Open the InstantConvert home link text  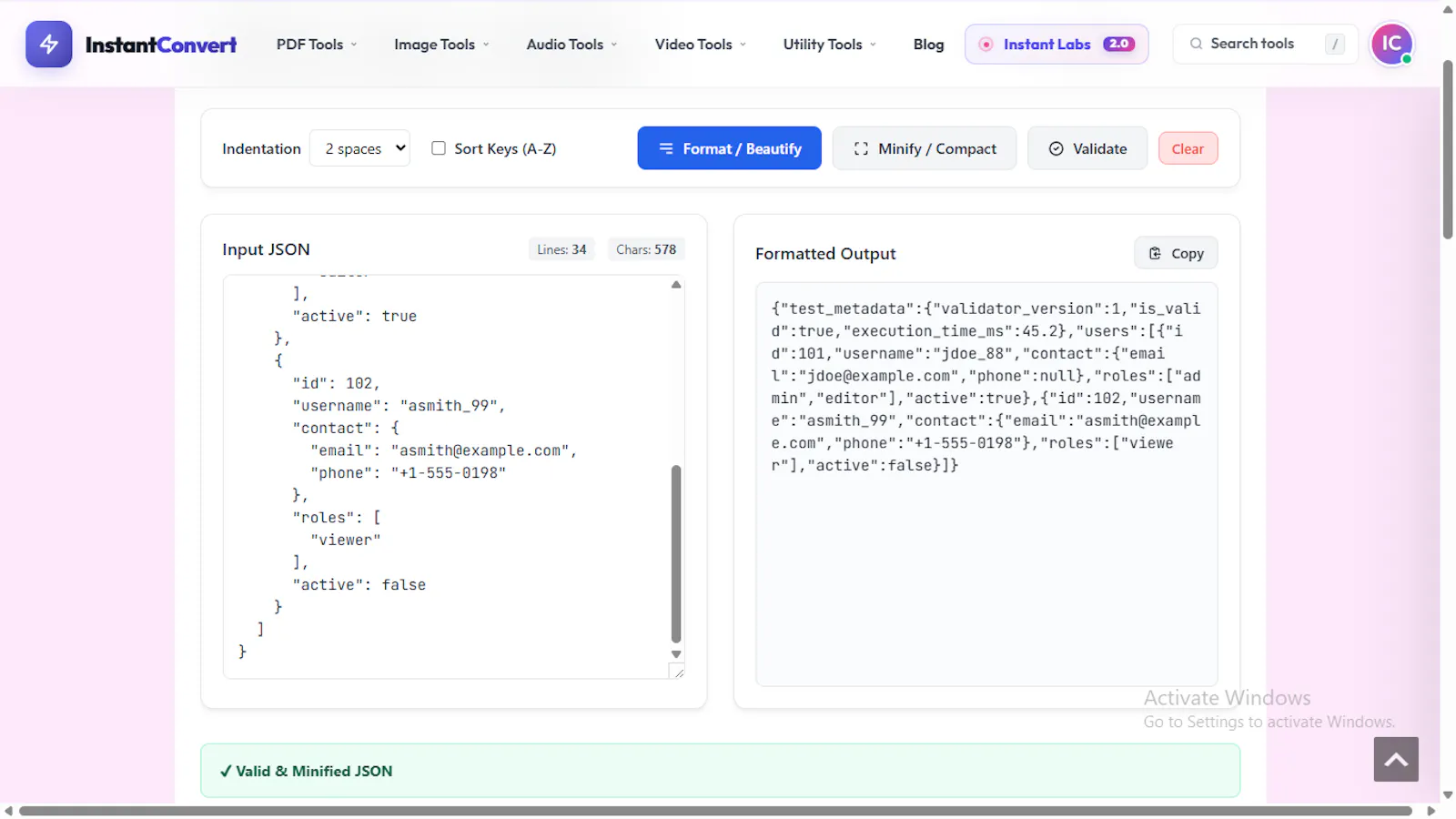161,45
